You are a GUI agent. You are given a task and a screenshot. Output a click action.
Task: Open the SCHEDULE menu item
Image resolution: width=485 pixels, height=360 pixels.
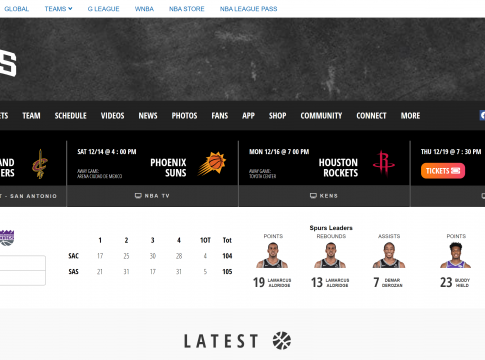(x=71, y=116)
